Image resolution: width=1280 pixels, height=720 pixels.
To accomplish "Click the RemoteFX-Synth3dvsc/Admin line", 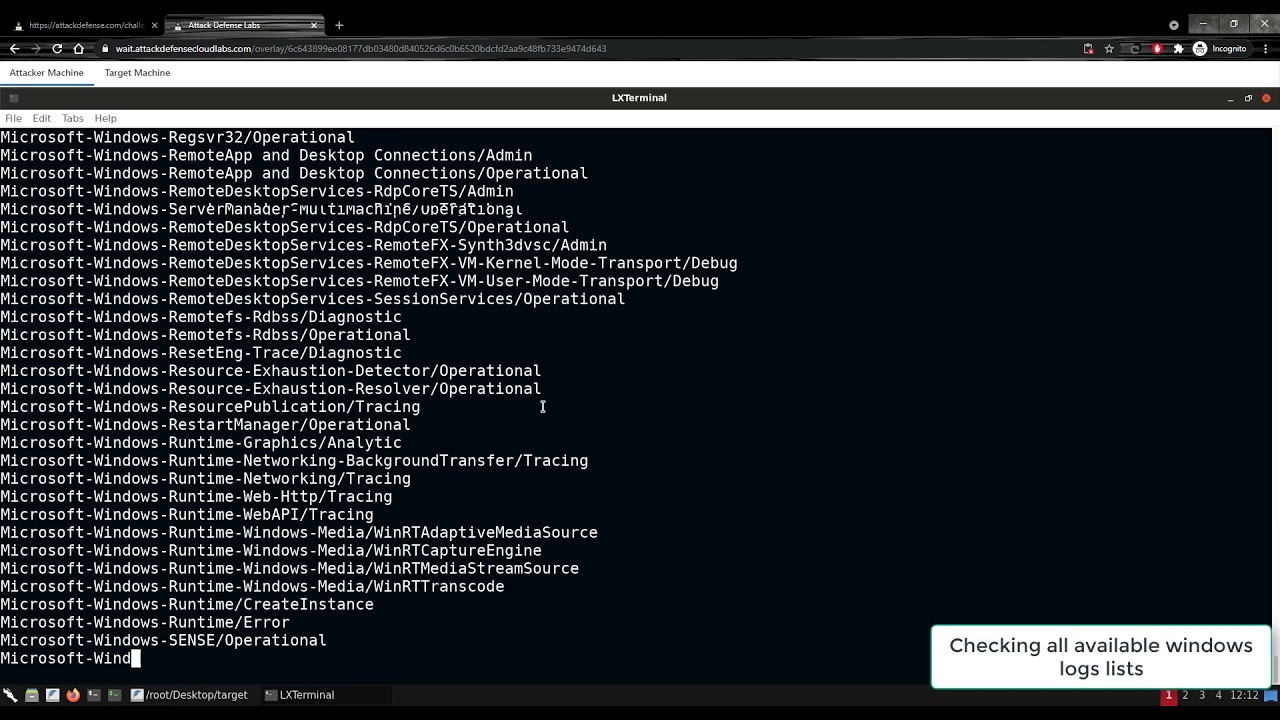I will click(303, 245).
